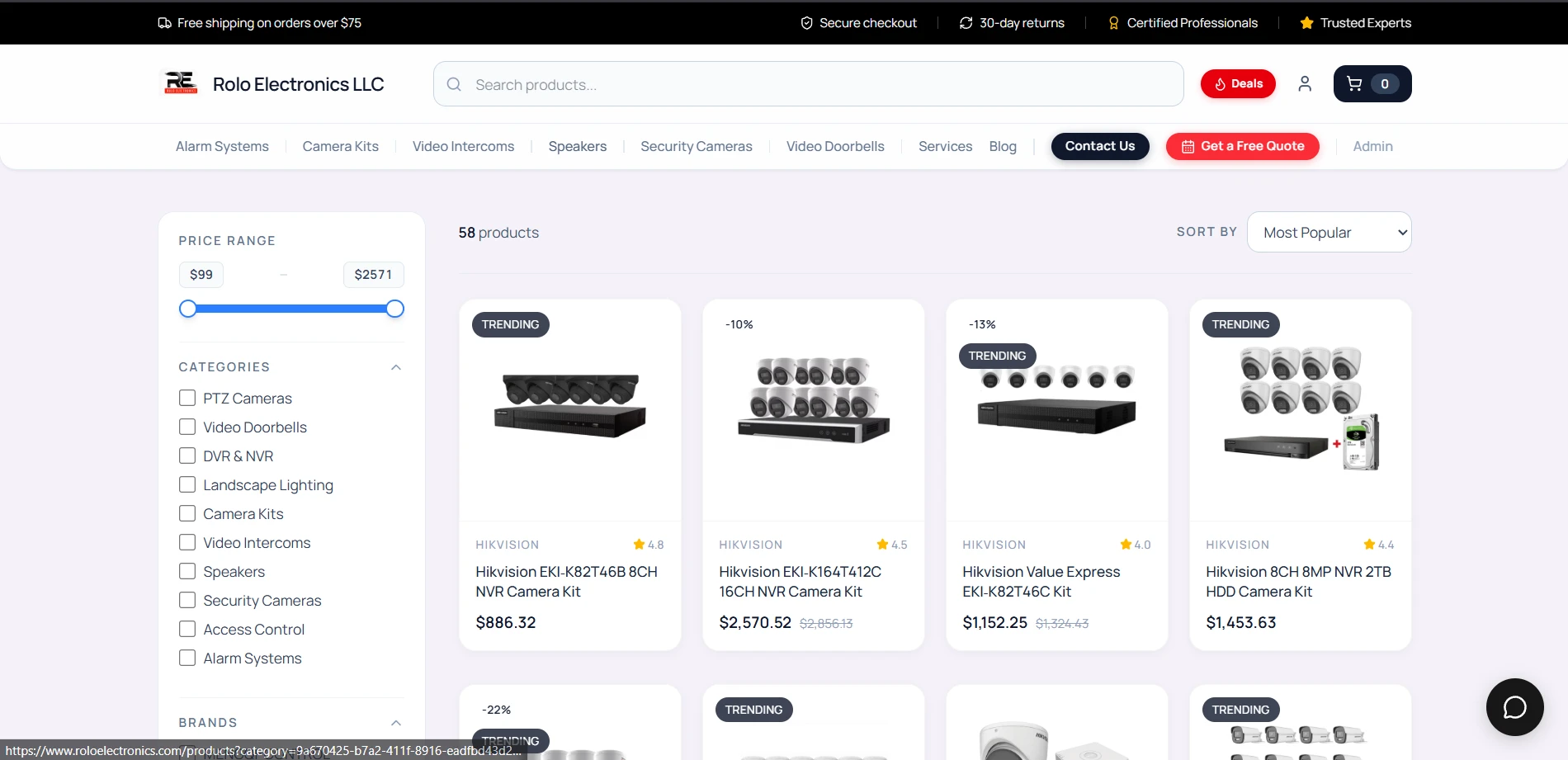This screenshot has width=1568, height=760.
Task: Go to Video Intercoms nav item
Action: click(x=463, y=146)
